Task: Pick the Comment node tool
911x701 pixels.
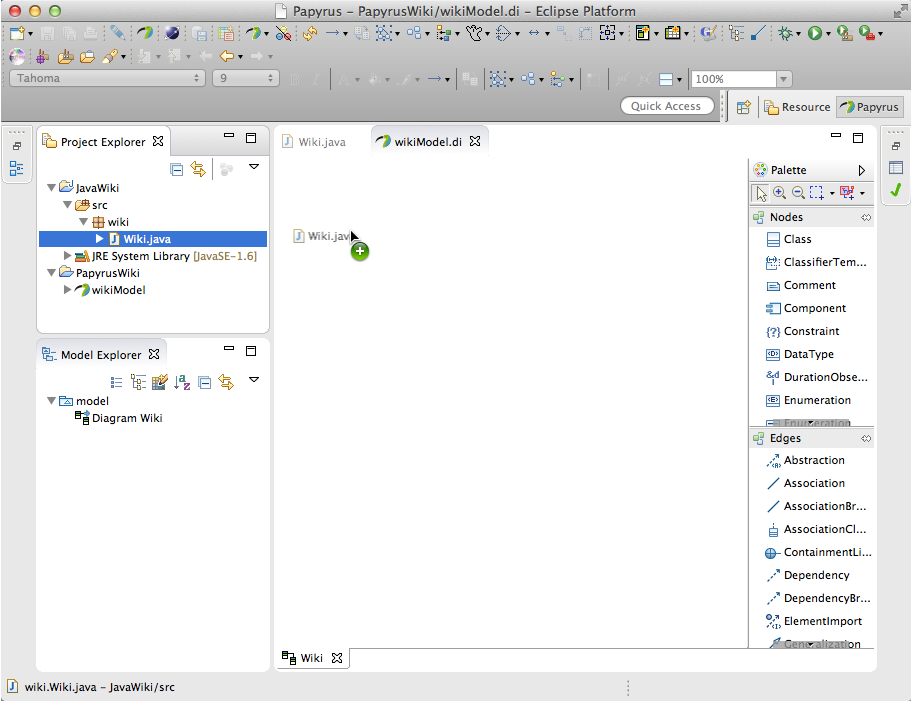Action: 809,285
